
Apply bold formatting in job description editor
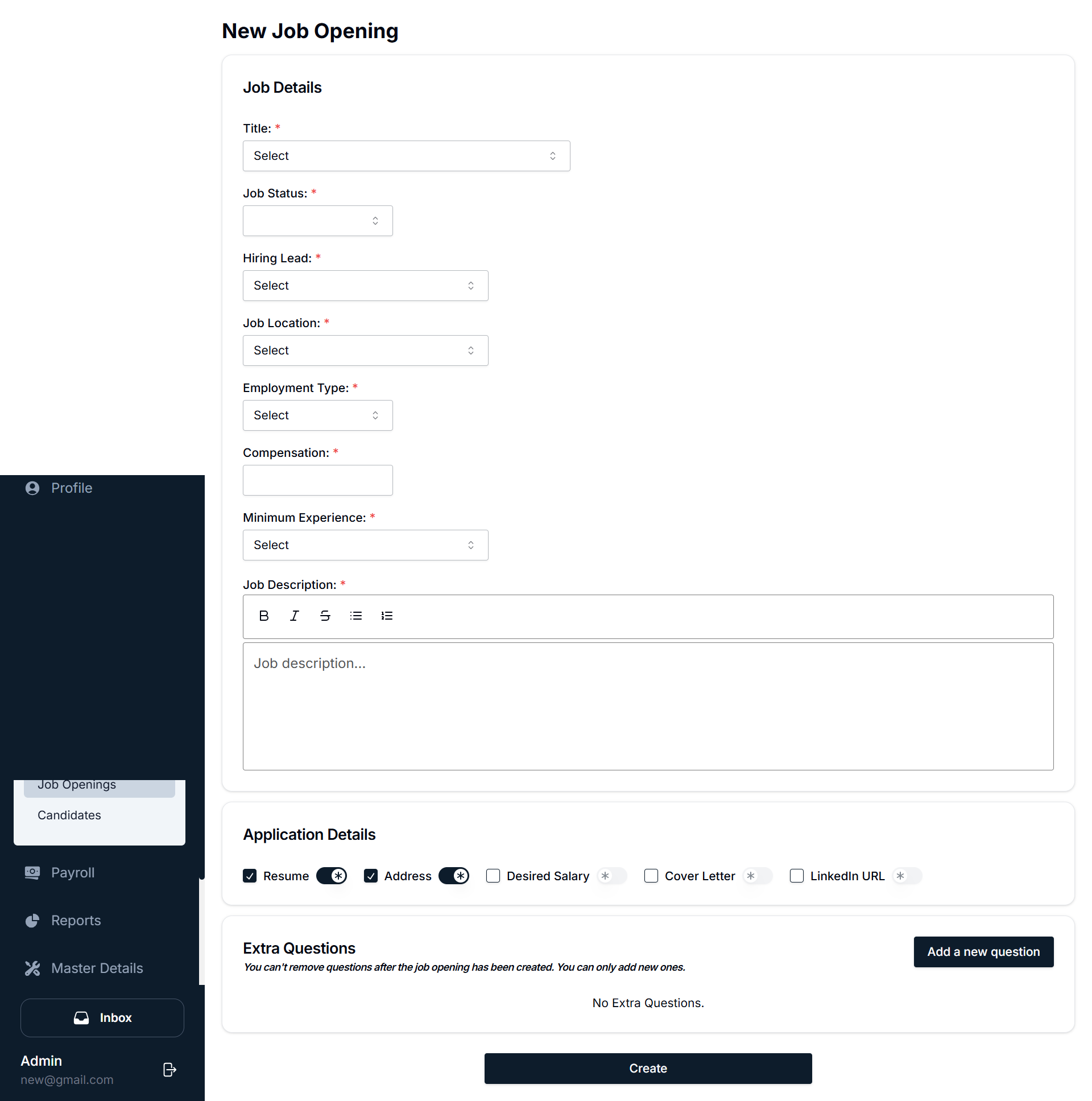(x=264, y=616)
